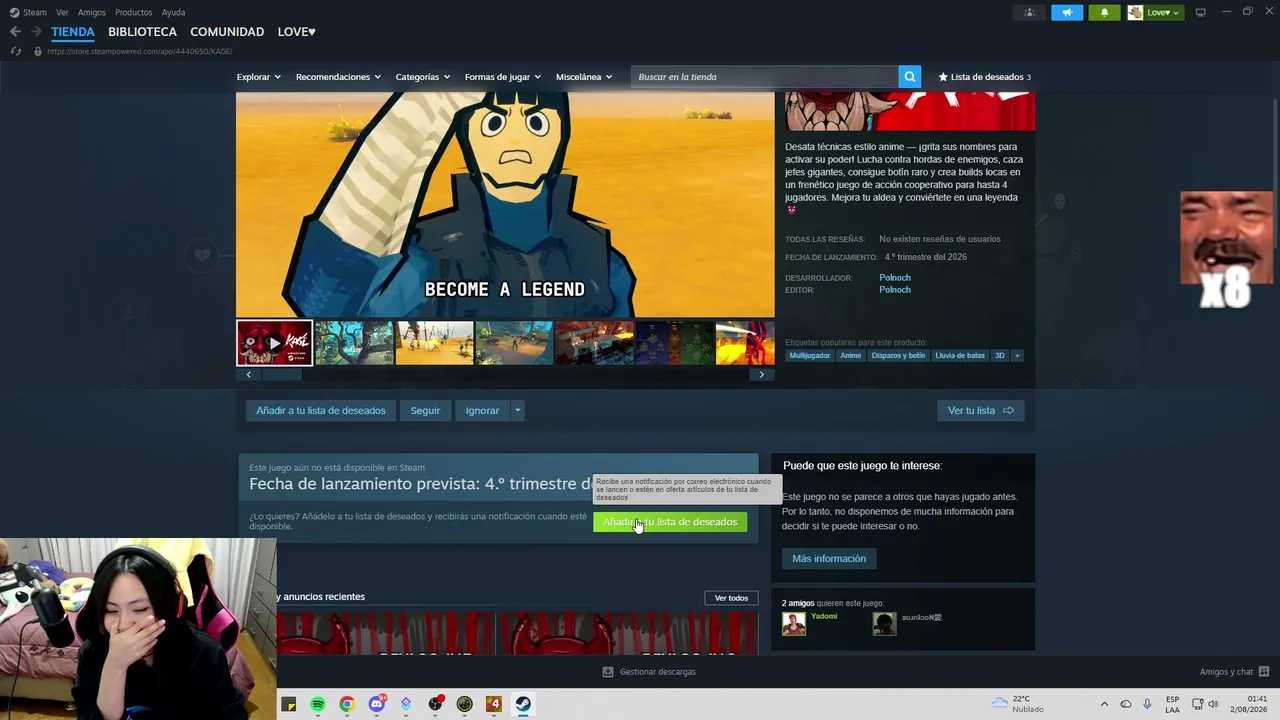Select the Anime tag
This screenshot has height=720, width=1280.
coord(851,356)
